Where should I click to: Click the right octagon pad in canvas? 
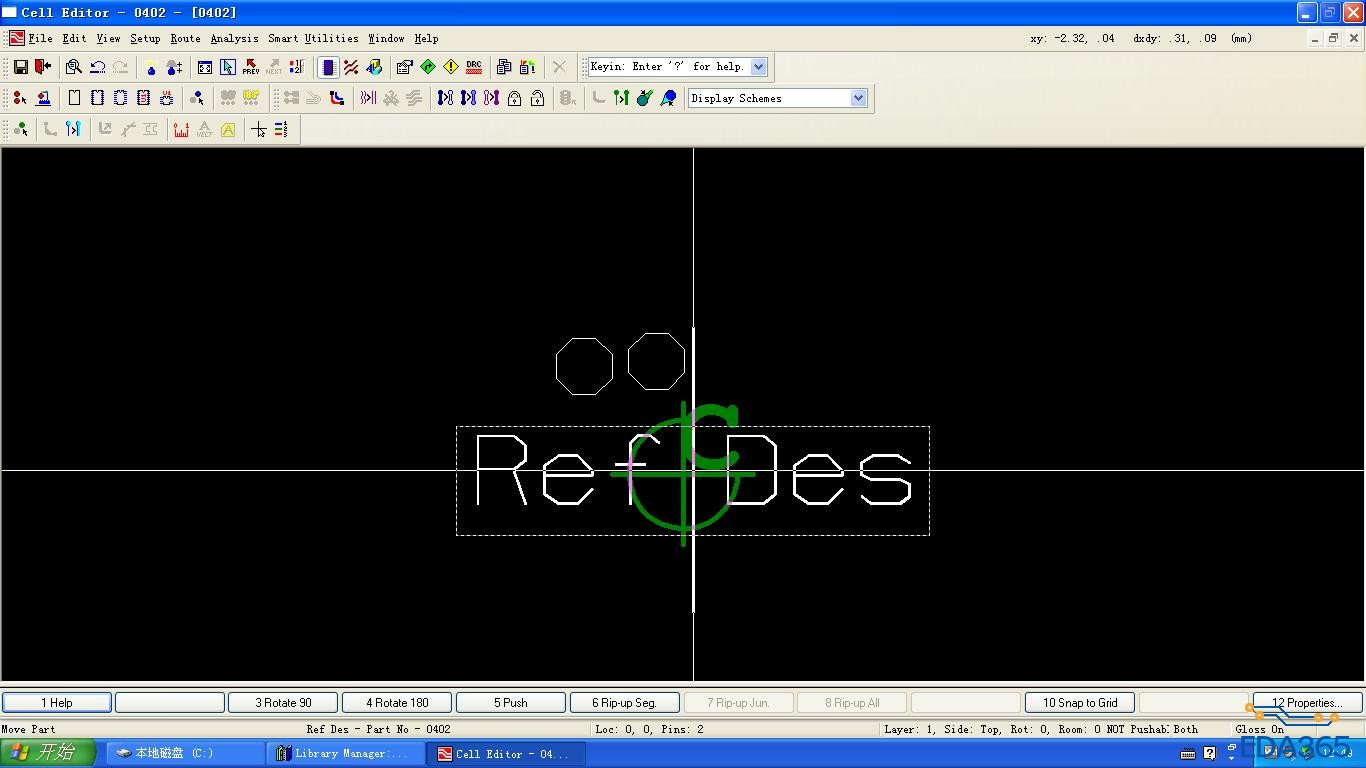point(656,361)
